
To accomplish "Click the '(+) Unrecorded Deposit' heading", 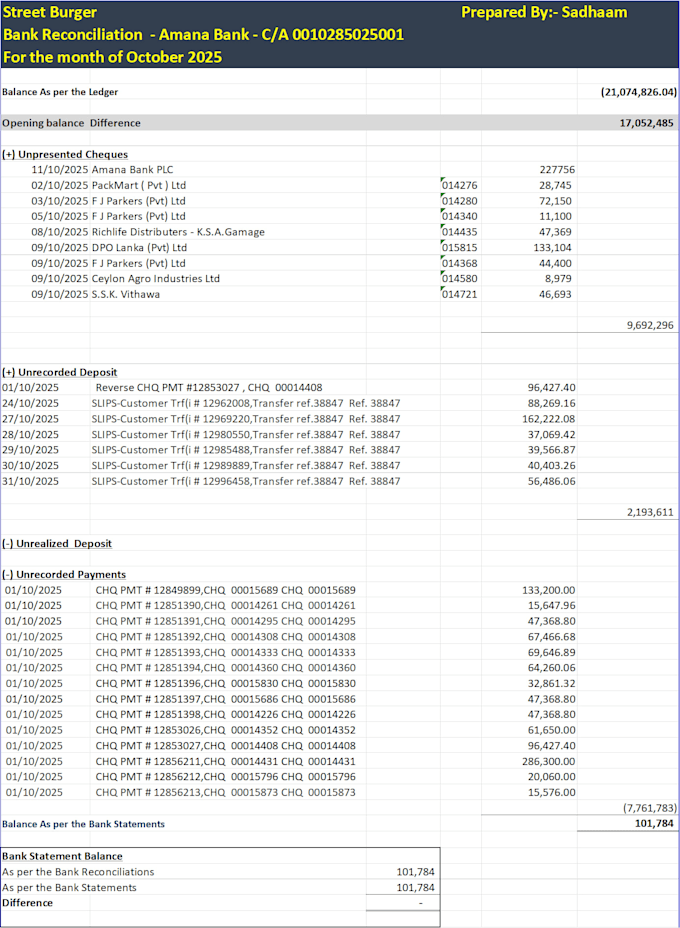I will (60, 372).
